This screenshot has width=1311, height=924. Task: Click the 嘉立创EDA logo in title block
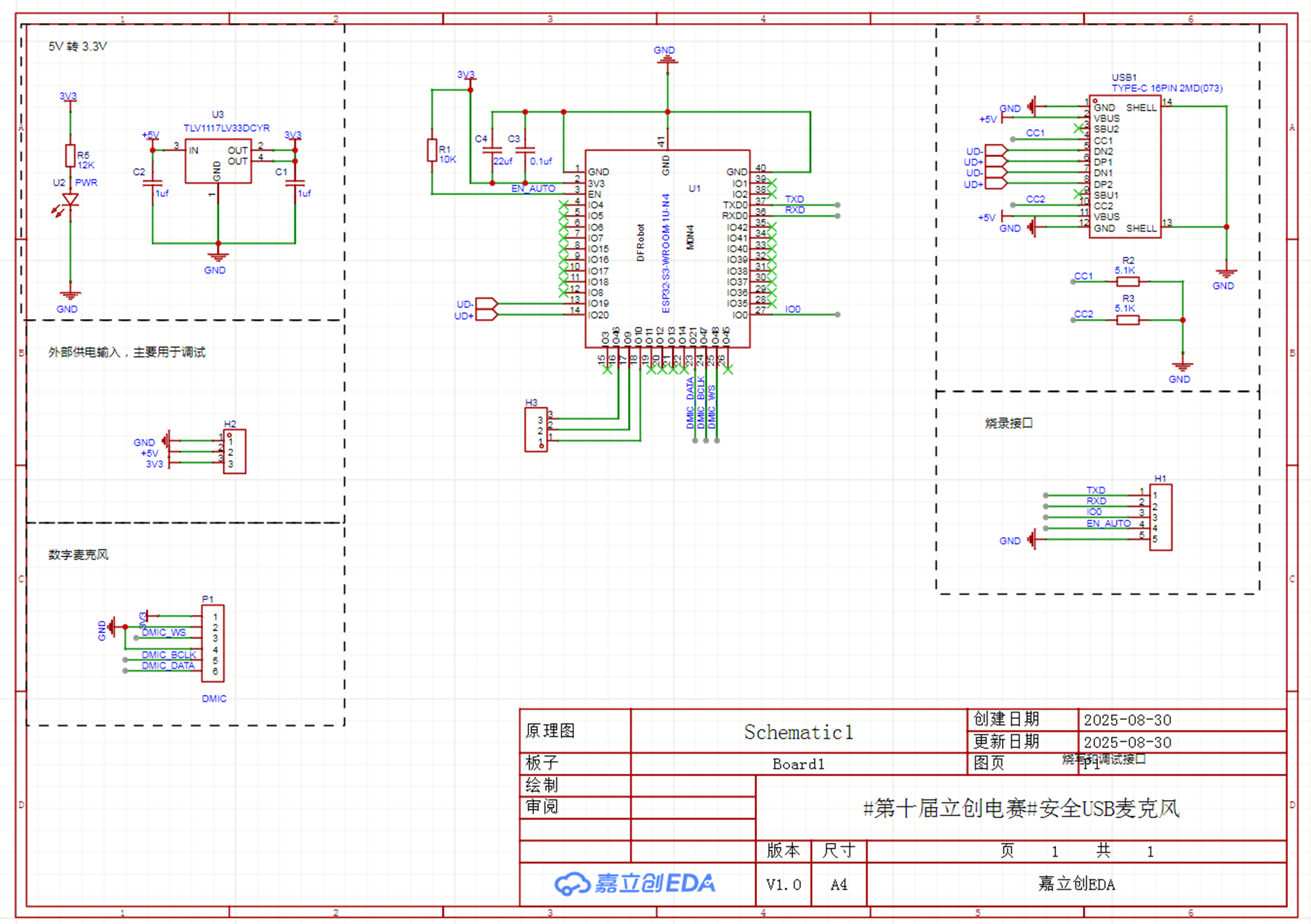636,884
